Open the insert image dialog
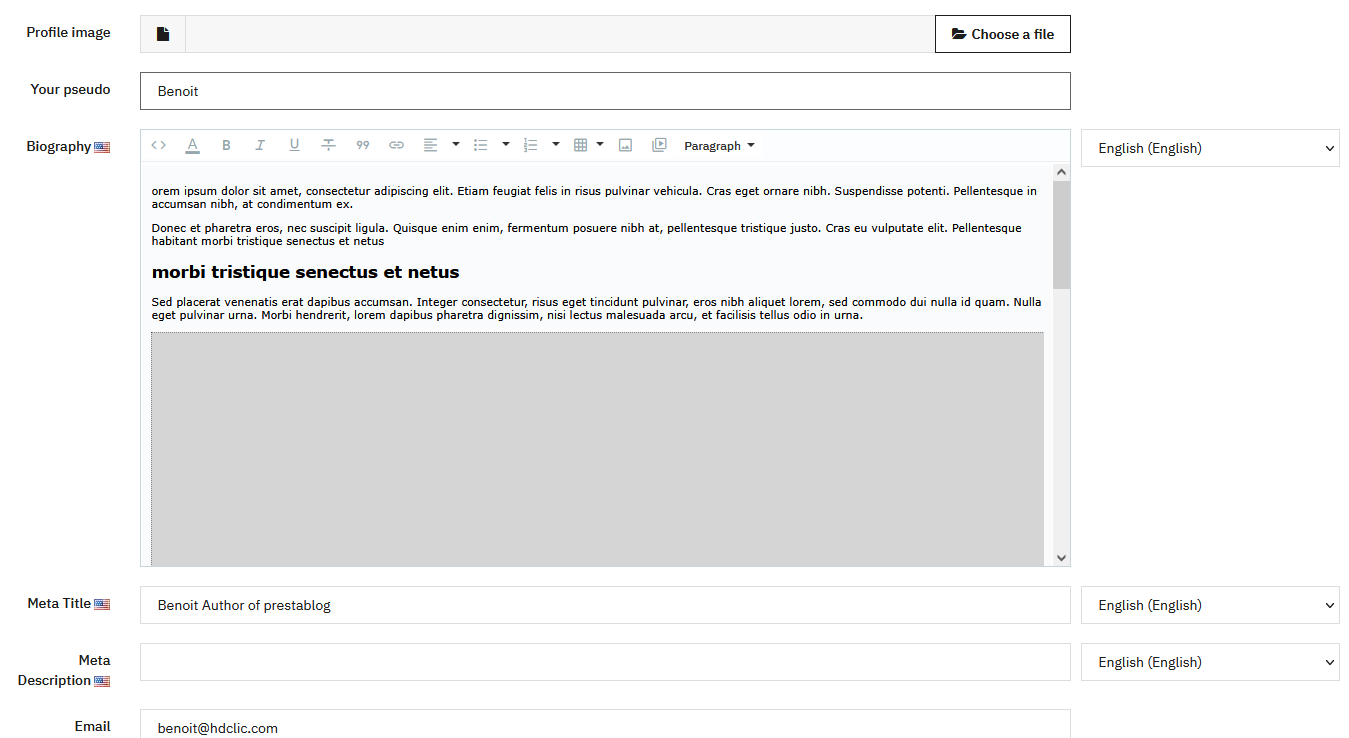Screen dimensions: 1349x738 click(625, 145)
